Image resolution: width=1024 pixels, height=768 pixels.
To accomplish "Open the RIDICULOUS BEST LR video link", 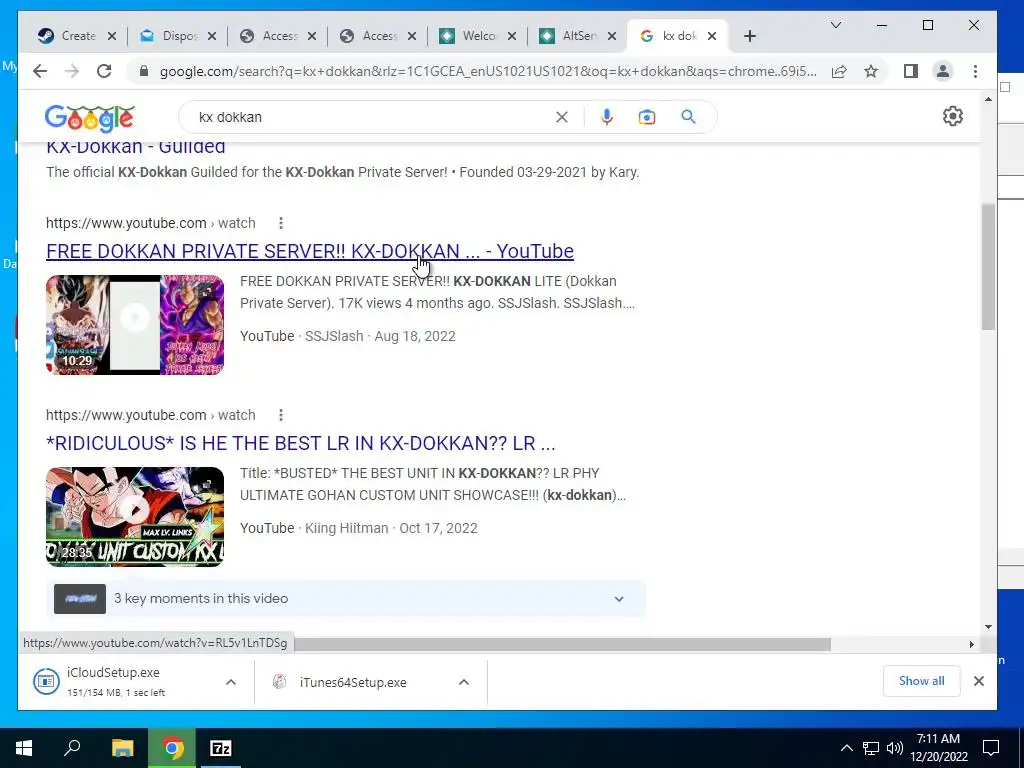I will [300, 443].
